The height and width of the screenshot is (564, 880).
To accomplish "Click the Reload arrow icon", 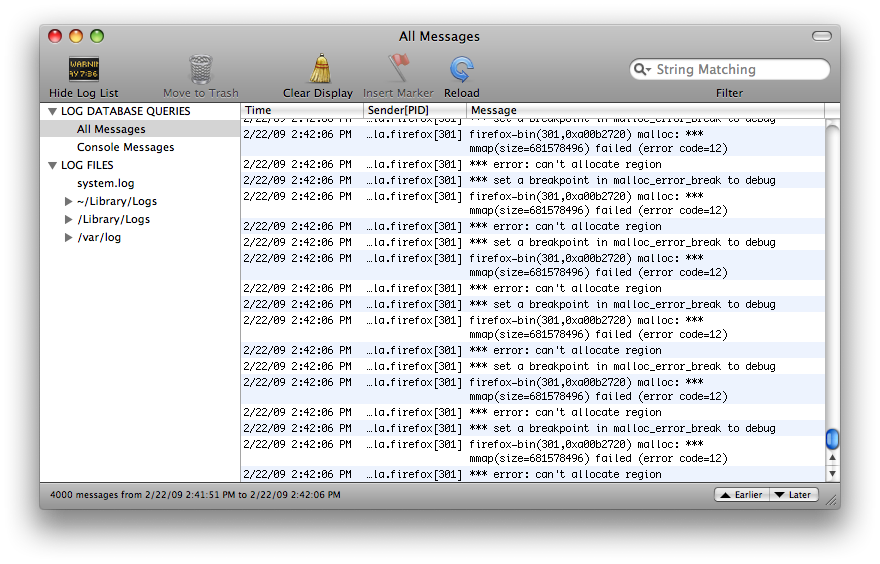I will pos(461,70).
